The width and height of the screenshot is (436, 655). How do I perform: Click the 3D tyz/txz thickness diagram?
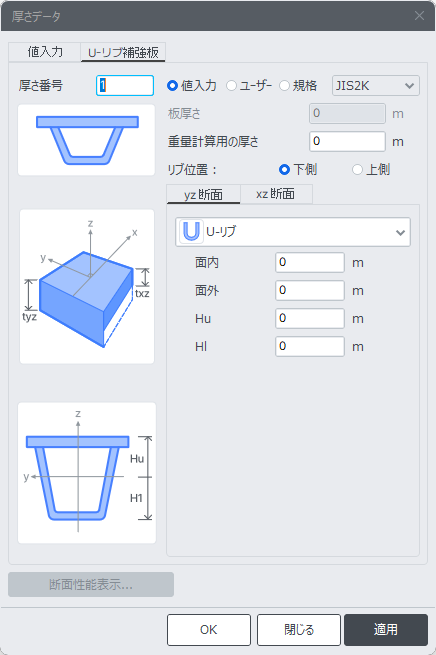[x=87, y=287]
